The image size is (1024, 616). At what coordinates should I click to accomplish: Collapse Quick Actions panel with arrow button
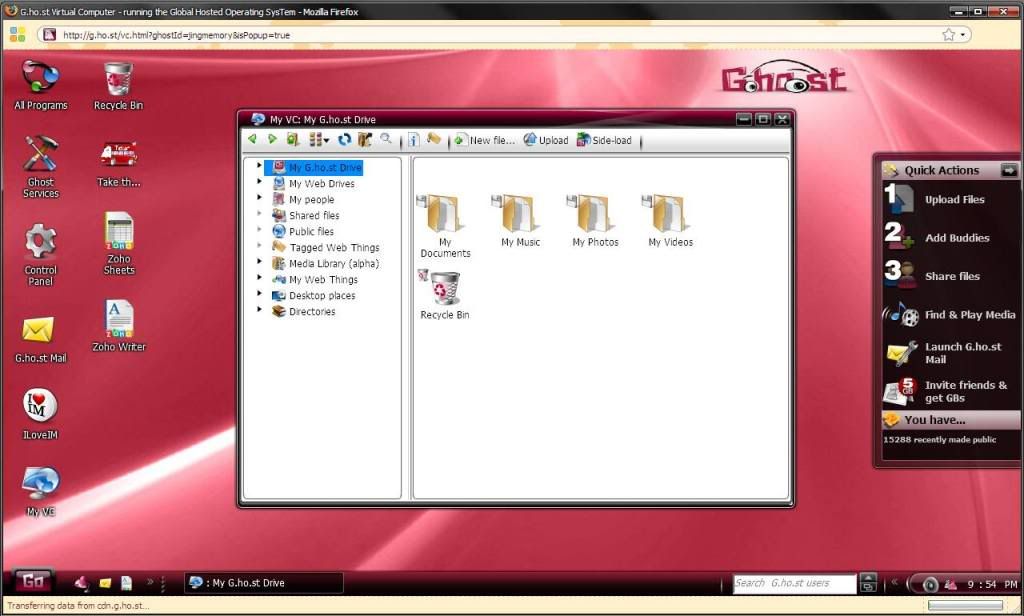pyautogui.click(x=1009, y=170)
